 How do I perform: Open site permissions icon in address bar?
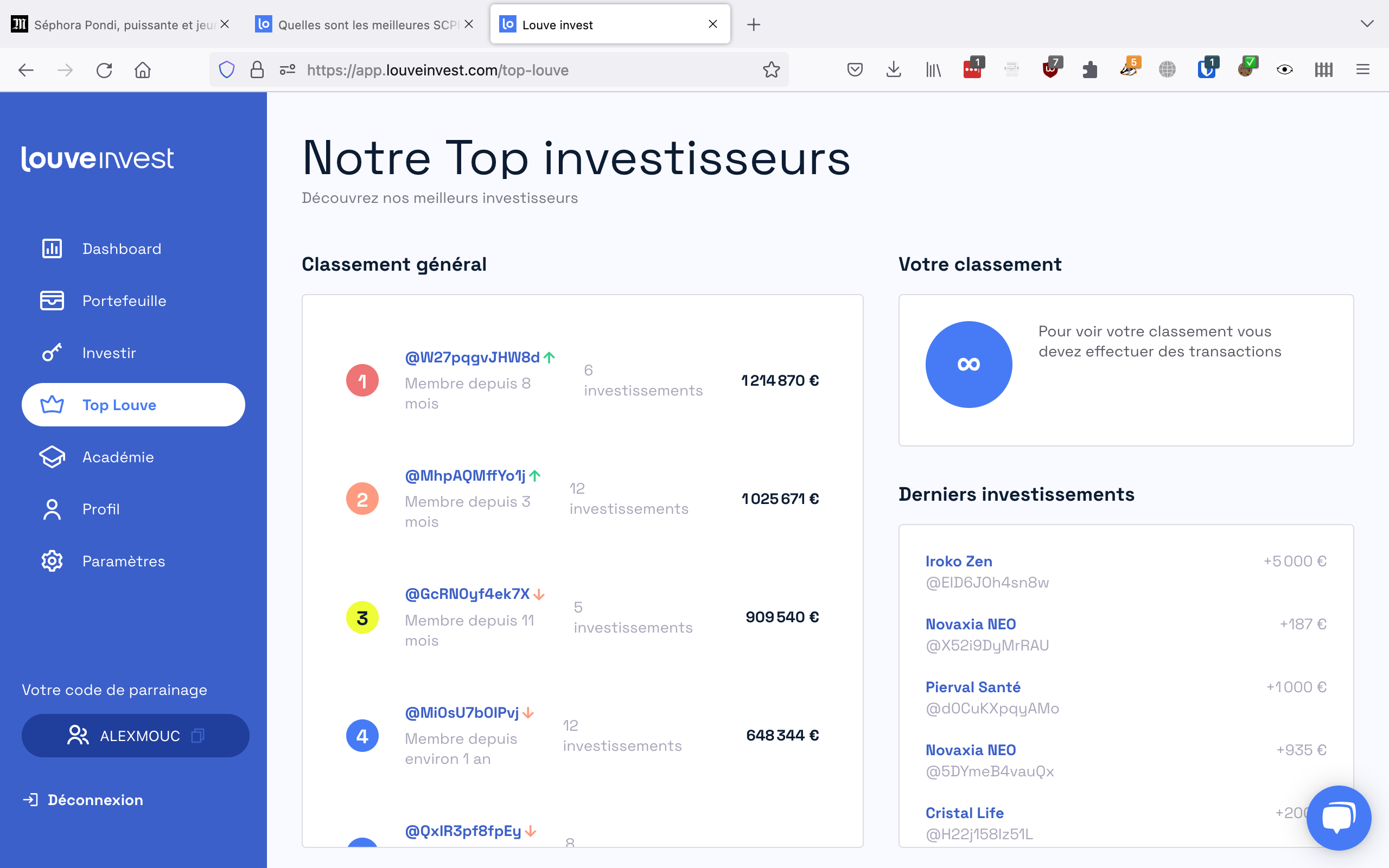[288, 70]
